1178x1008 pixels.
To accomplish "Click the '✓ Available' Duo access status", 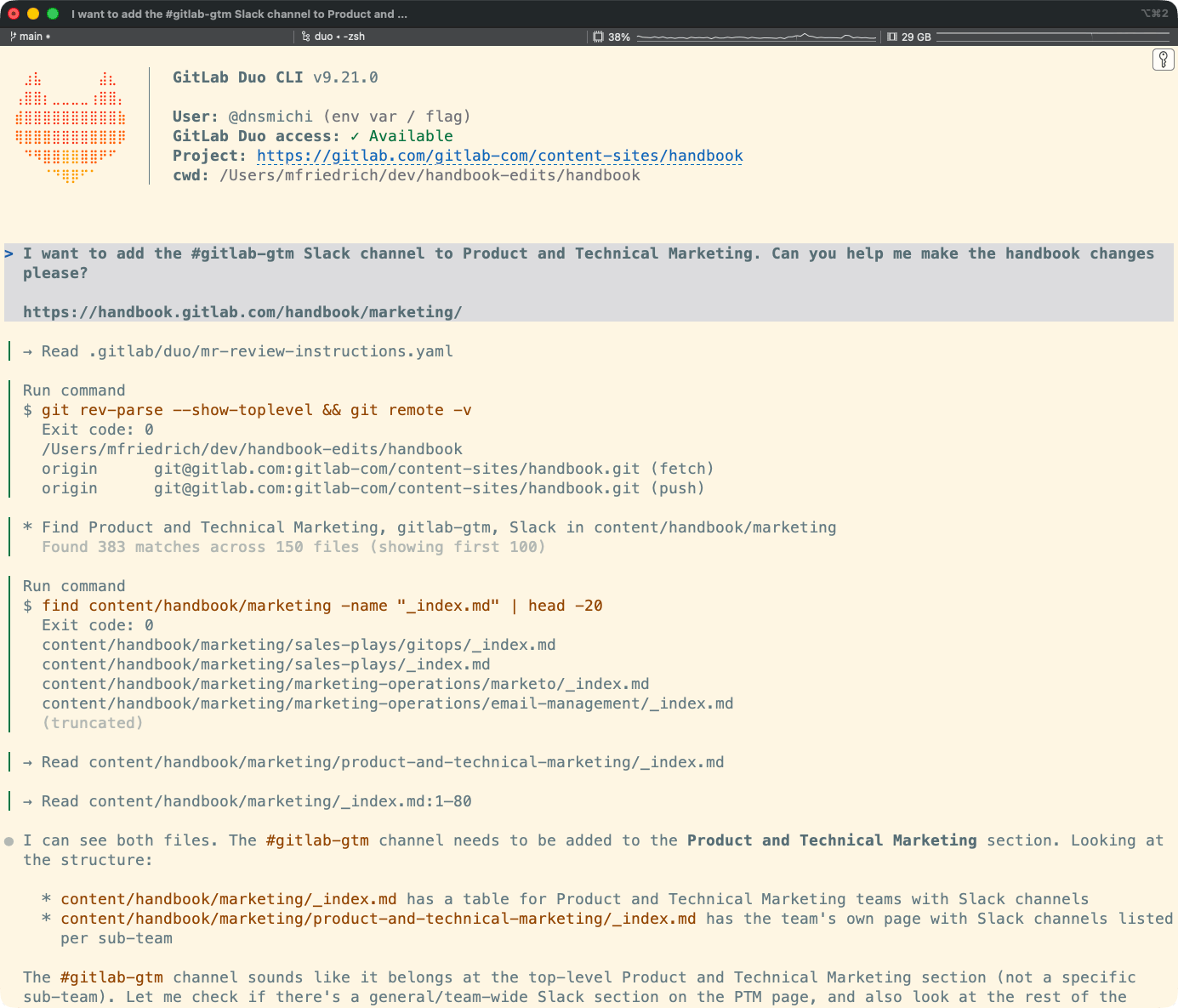I will [401, 136].
